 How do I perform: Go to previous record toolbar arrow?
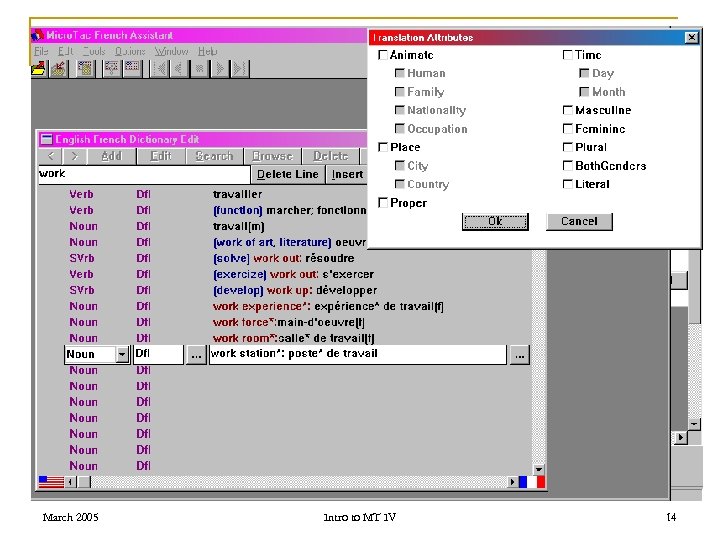(x=180, y=69)
